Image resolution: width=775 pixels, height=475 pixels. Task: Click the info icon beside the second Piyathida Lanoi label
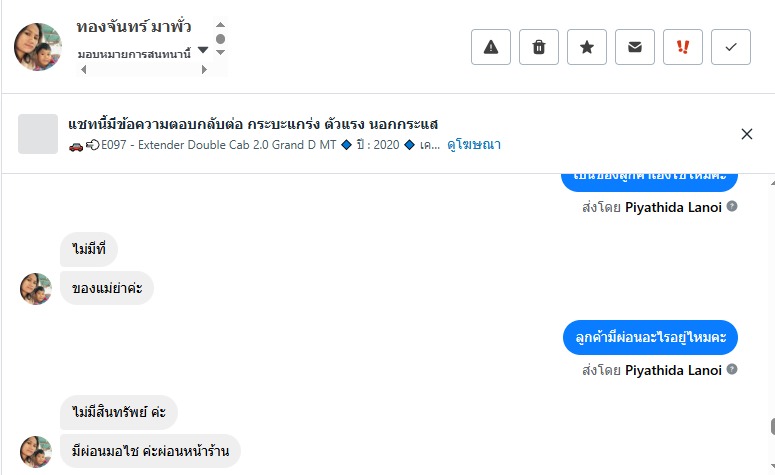(x=732, y=369)
